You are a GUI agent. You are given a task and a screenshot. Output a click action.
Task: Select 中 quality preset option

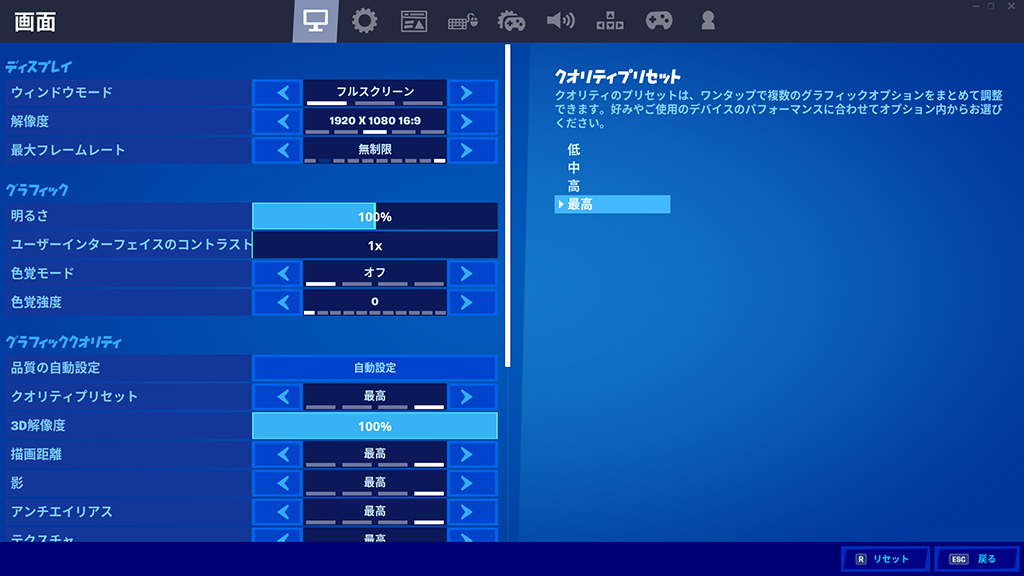click(573, 168)
